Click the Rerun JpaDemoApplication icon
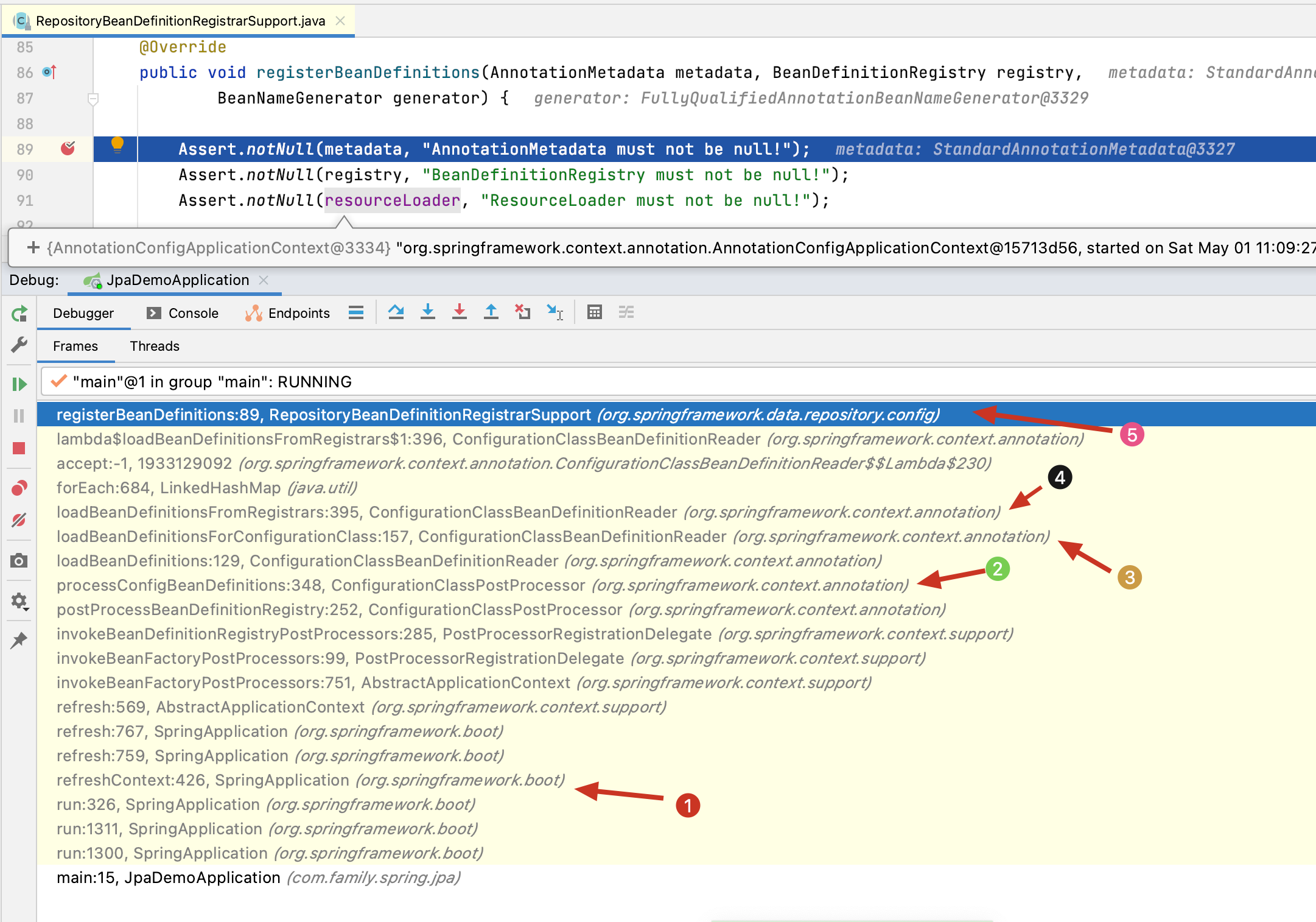 (x=19, y=314)
